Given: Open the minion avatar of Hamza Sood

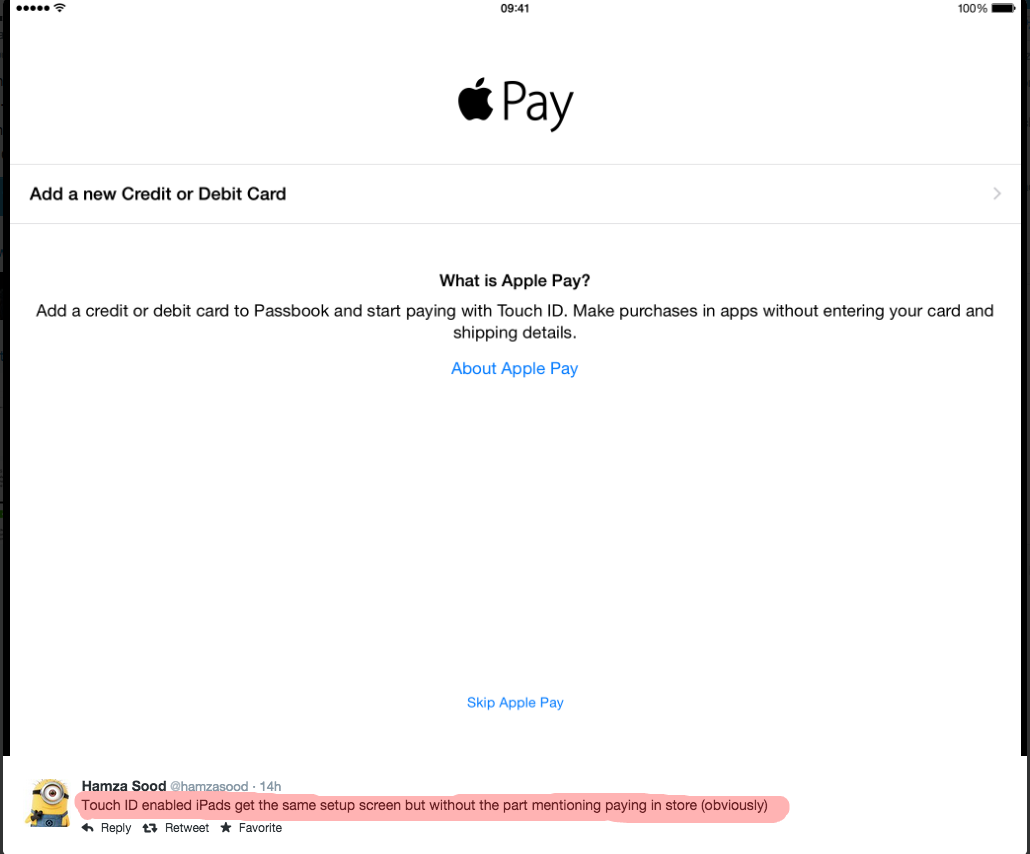Looking at the screenshot, I should [x=48, y=803].
